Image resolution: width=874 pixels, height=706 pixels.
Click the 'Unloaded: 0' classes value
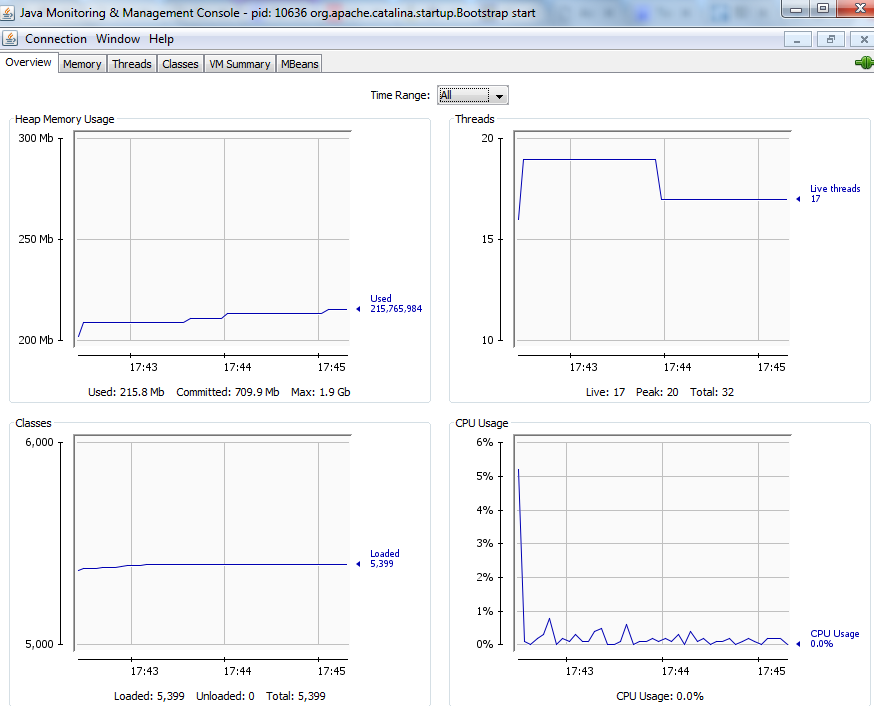[x=225, y=696]
